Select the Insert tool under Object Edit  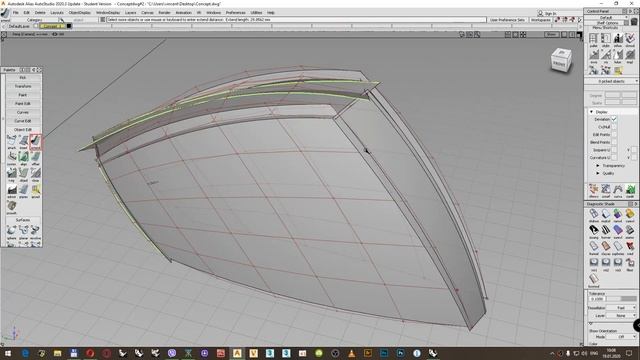(x=24, y=141)
